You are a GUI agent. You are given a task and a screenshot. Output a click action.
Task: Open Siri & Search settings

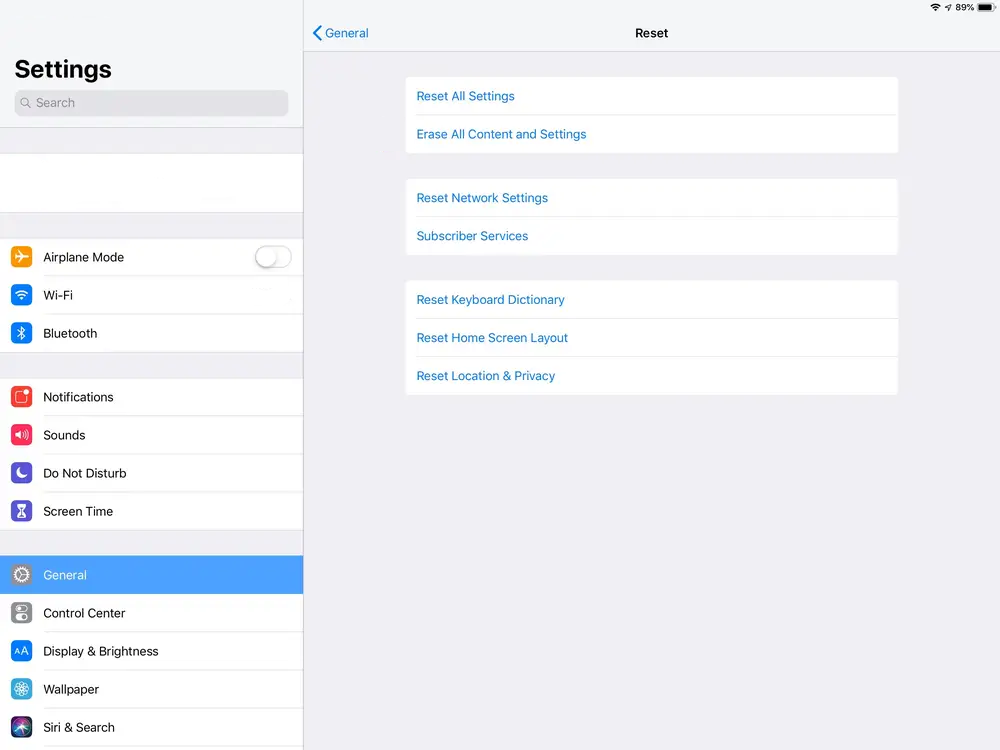79,727
